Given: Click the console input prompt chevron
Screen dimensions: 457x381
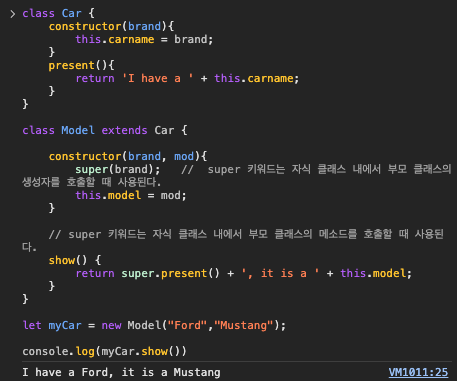Looking at the screenshot, I should click(x=12, y=14).
